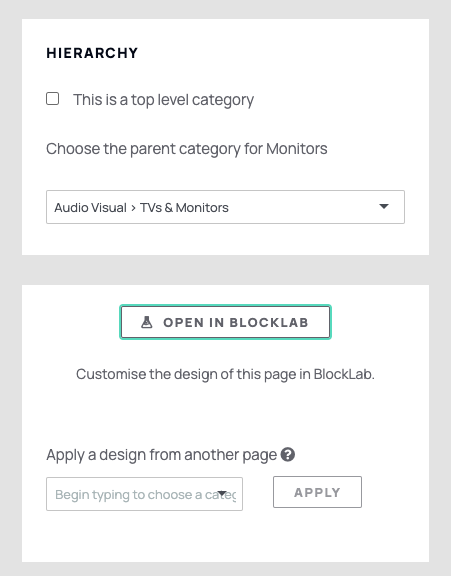
Task: Click the 'TVs & Monitors' text in selector
Action: click(184, 208)
